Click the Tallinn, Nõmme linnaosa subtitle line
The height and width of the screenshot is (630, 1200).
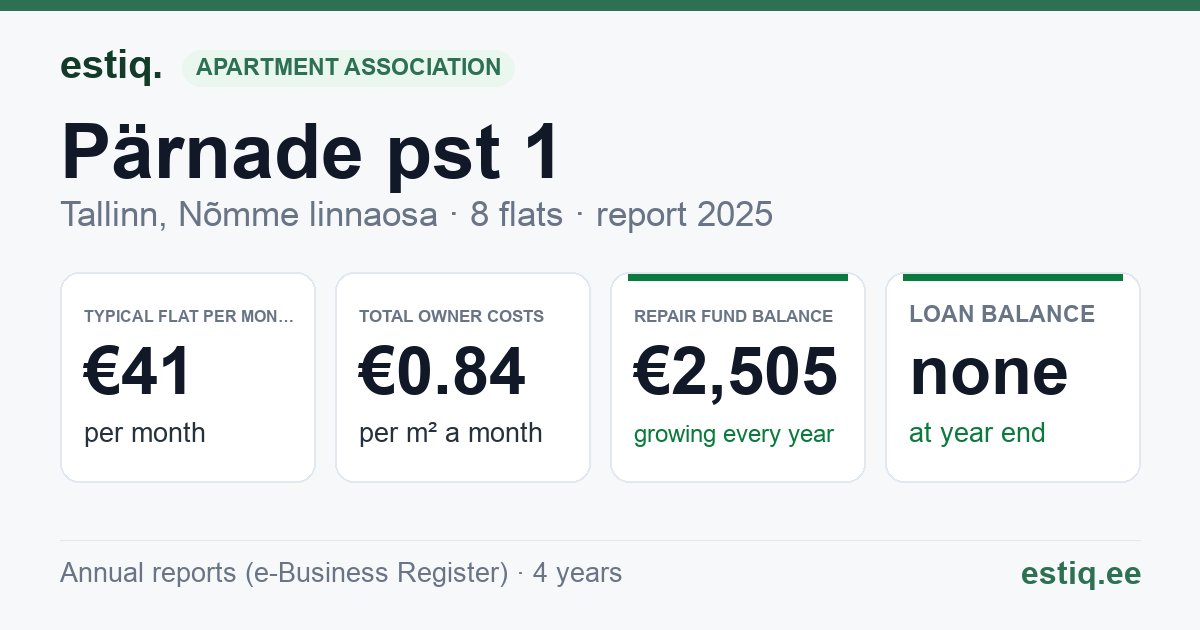[416, 214]
